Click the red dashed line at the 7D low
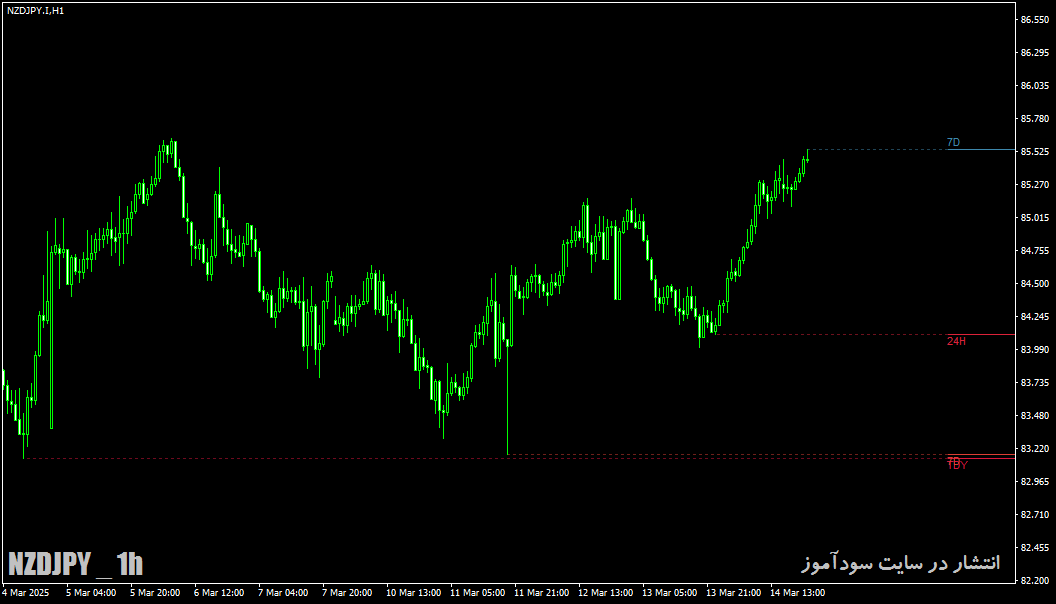Screen dimensions: 1056x604 coord(727,455)
